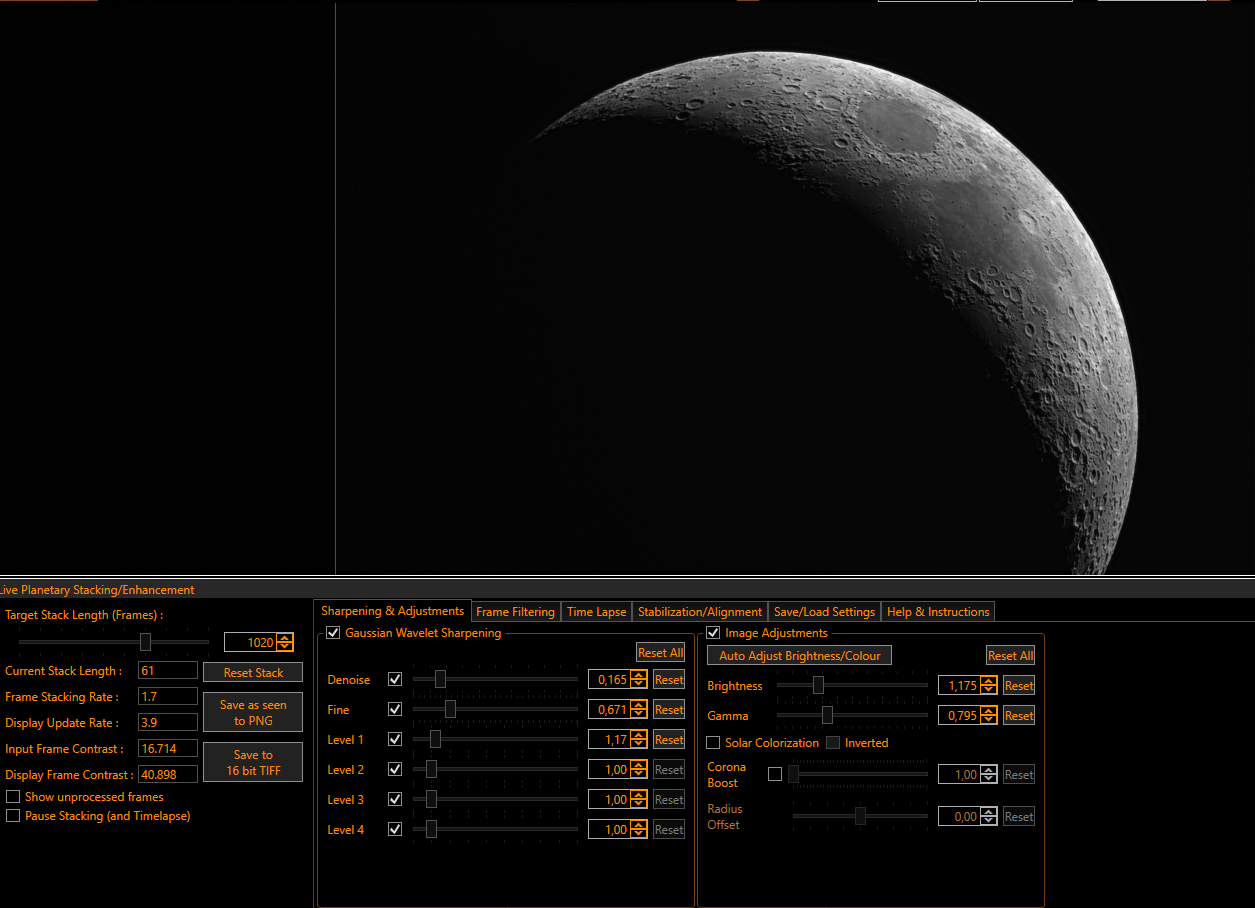Click the Denoise slider
The image size is (1255, 908).
click(x=495, y=679)
